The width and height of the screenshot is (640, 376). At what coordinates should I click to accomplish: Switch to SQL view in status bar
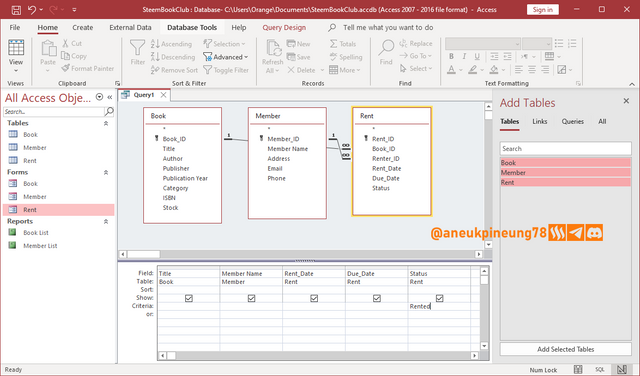point(600,369)
